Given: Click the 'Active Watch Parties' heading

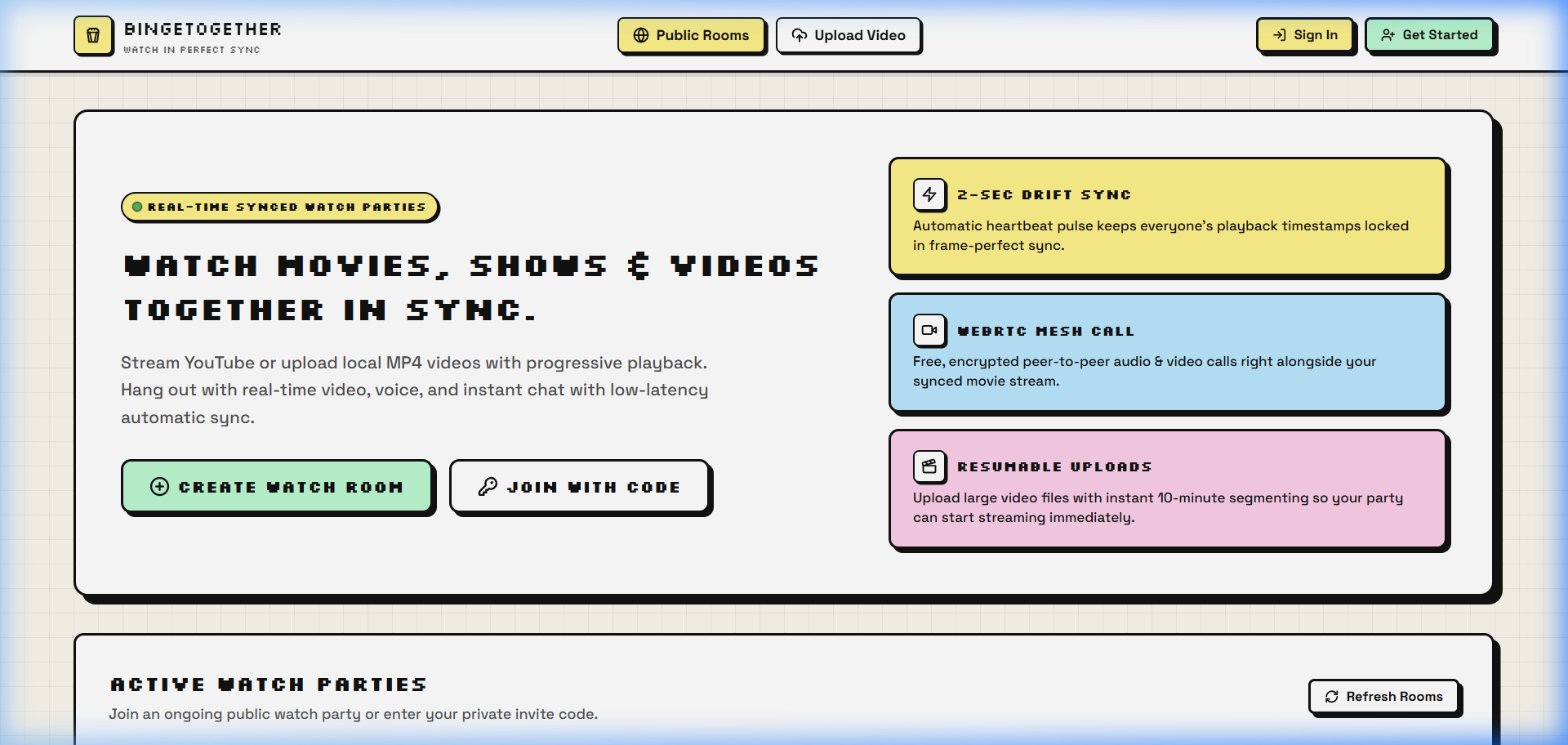Looking at the screenshot, I should pos(269,685).
